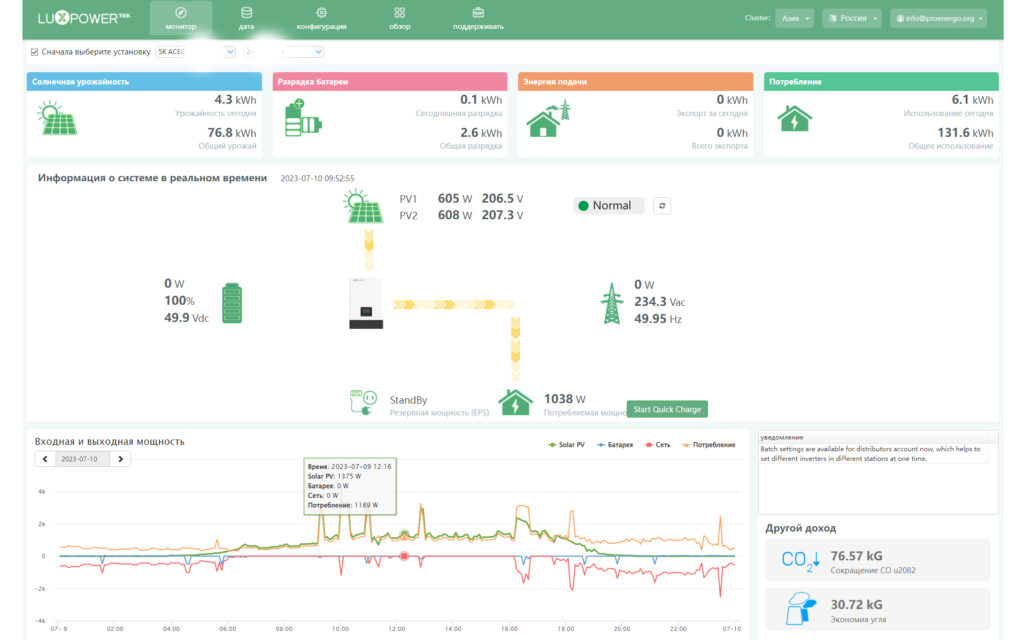
Task: Click the house consumption icon near 1038 W
Action: tap(515, 402)
